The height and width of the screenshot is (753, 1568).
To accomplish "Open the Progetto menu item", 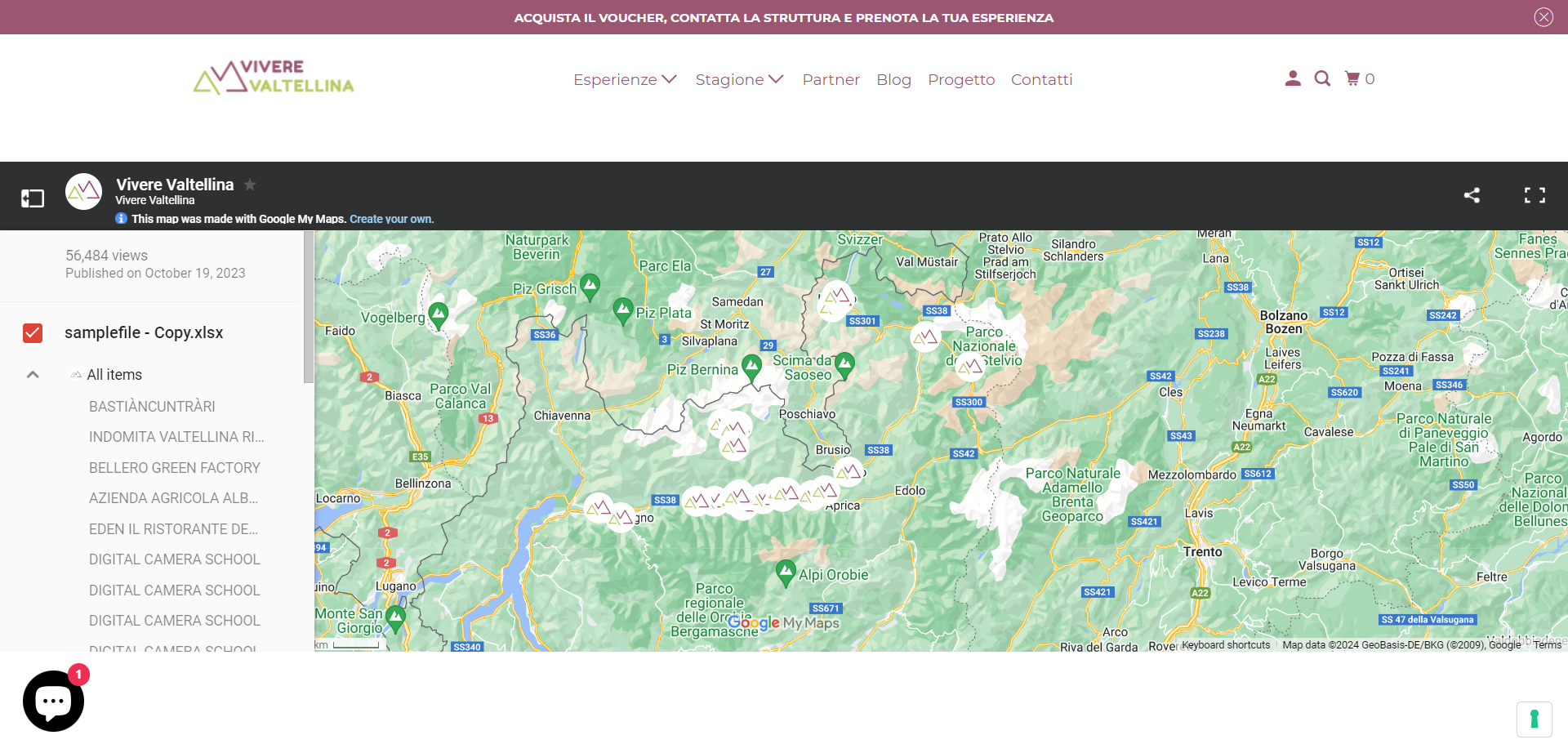I will [x=961, y=79].
